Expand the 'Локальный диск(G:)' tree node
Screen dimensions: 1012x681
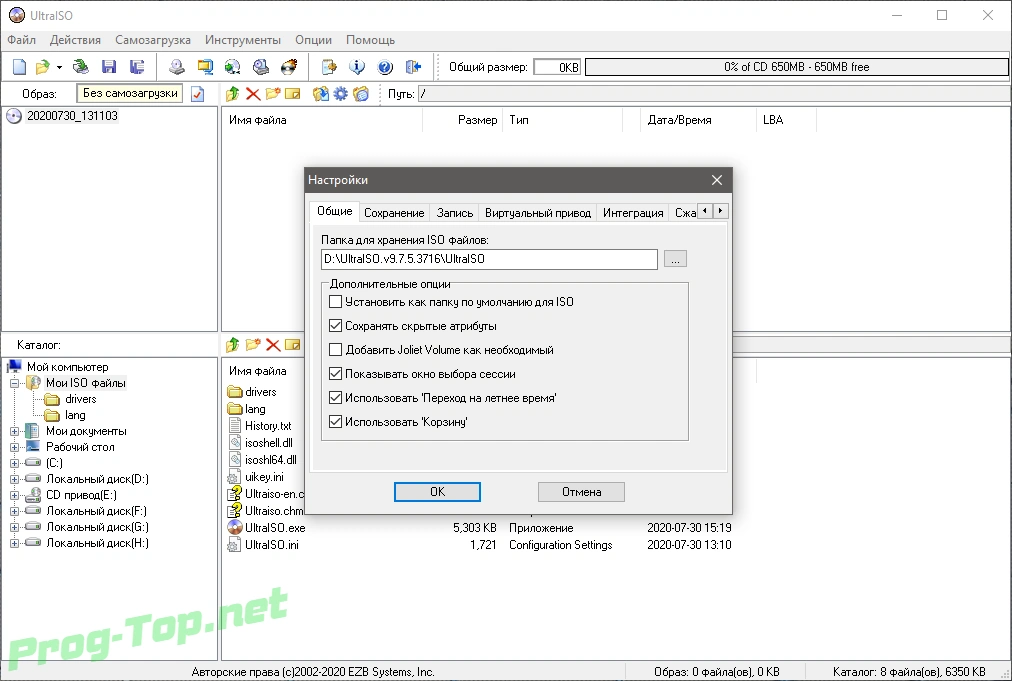point(14,527)
